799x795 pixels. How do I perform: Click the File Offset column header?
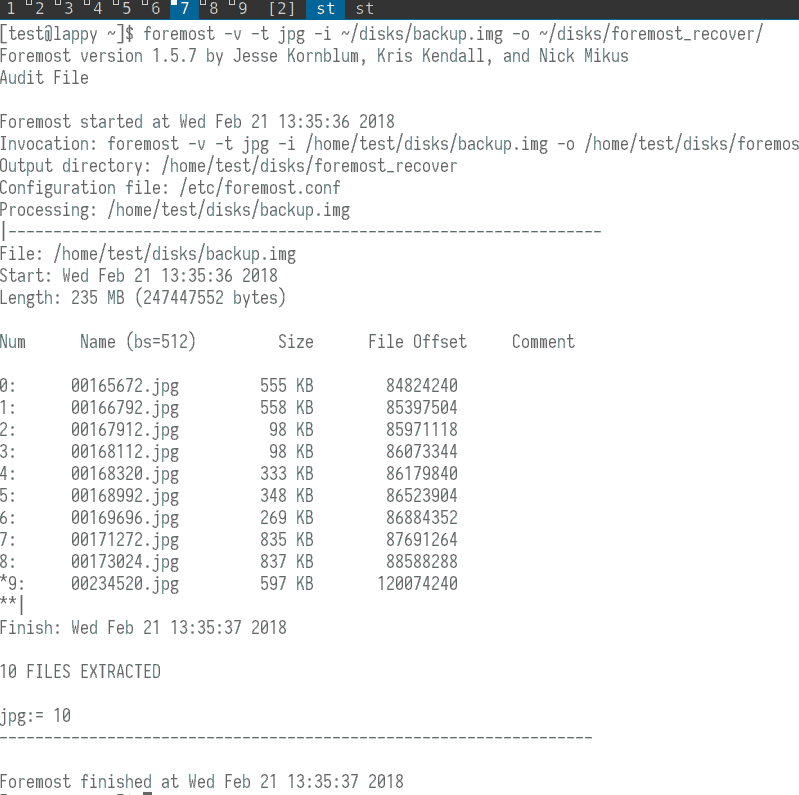(417, 342)
